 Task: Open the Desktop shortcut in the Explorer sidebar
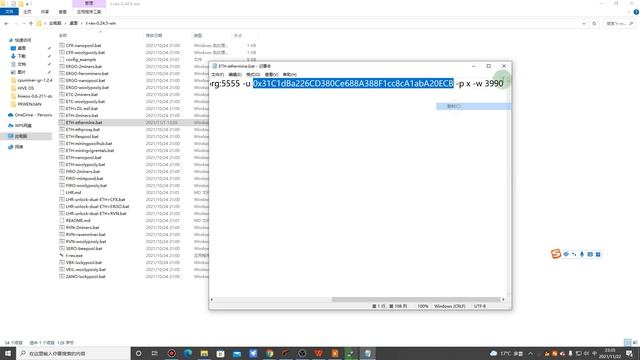pos(21,48)
